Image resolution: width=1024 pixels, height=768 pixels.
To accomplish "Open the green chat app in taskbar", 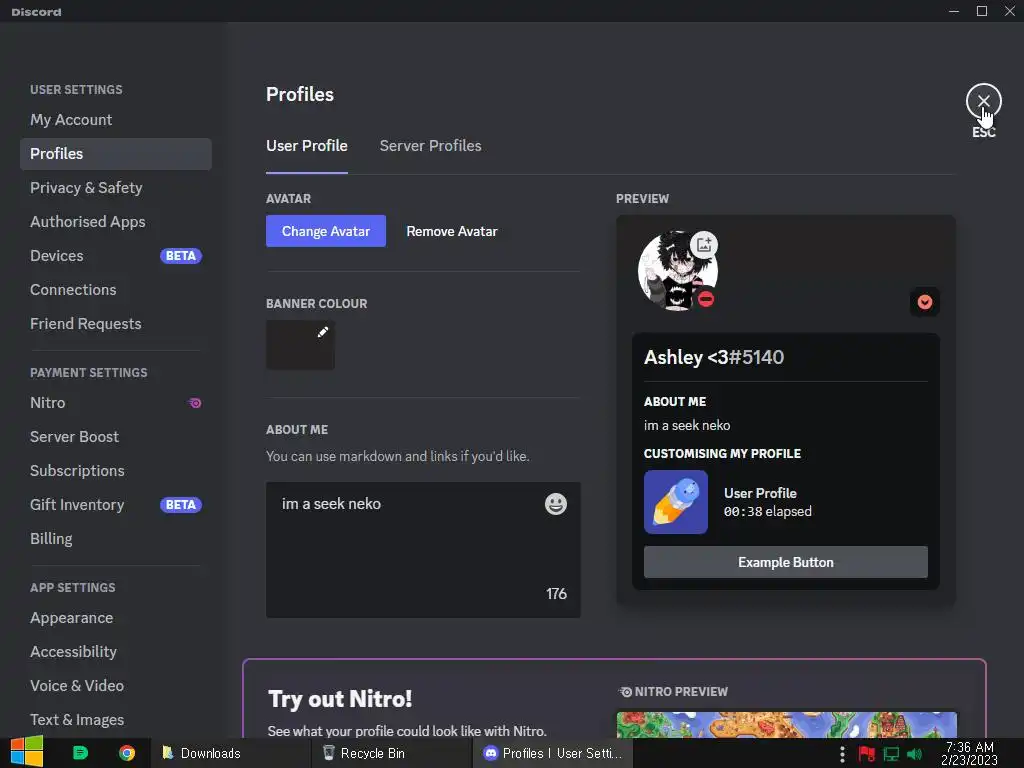I will pos(80,753).
